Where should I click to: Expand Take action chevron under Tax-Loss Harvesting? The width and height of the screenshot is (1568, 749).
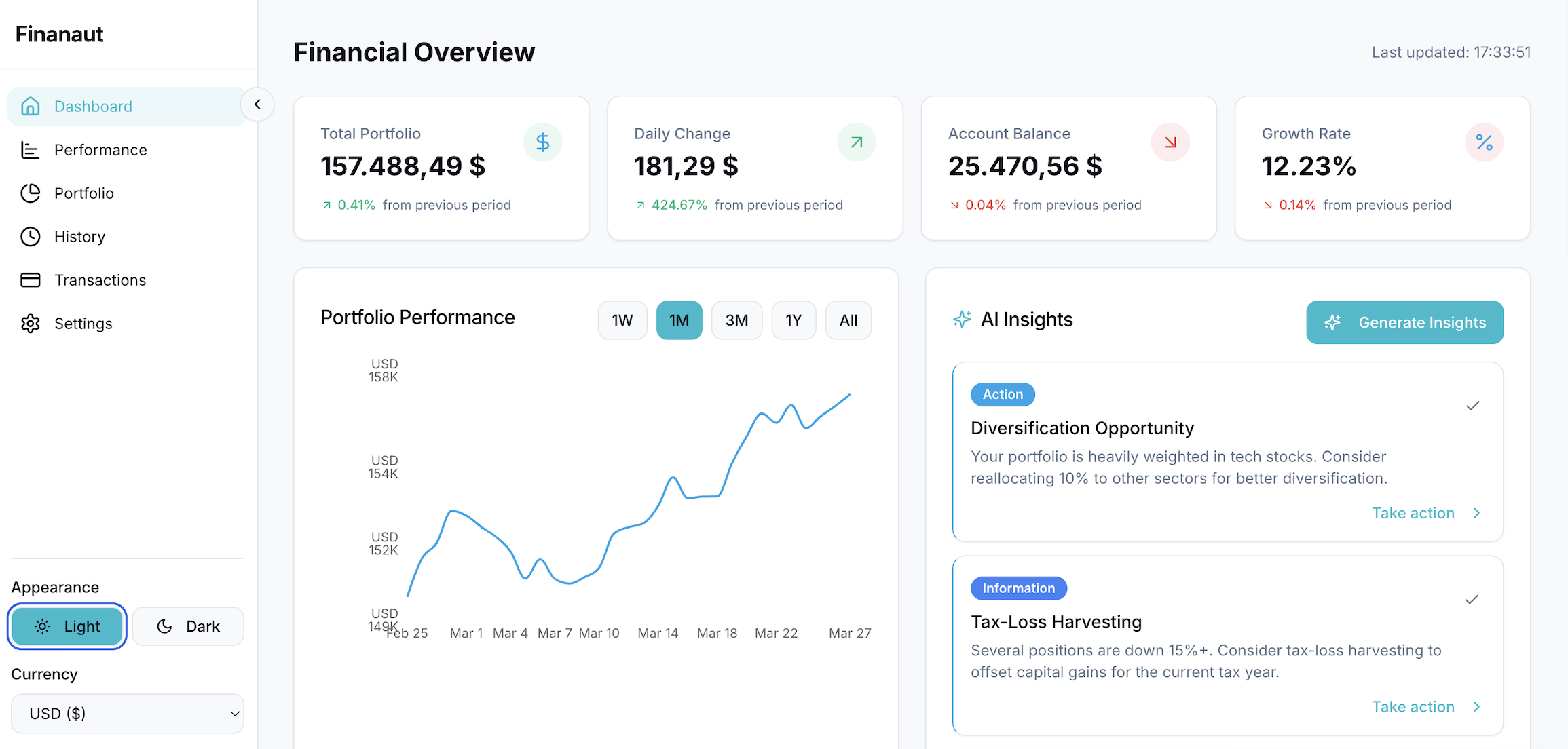tap(1476, 707)
